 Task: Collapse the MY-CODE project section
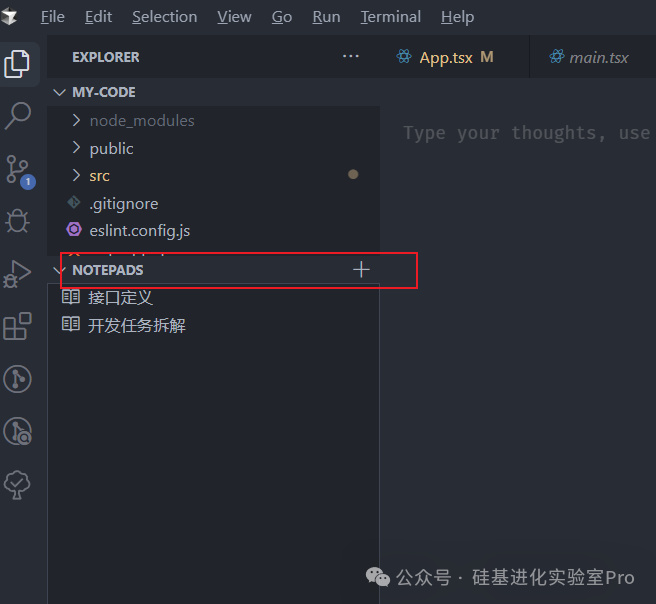[x=103, y=92]
